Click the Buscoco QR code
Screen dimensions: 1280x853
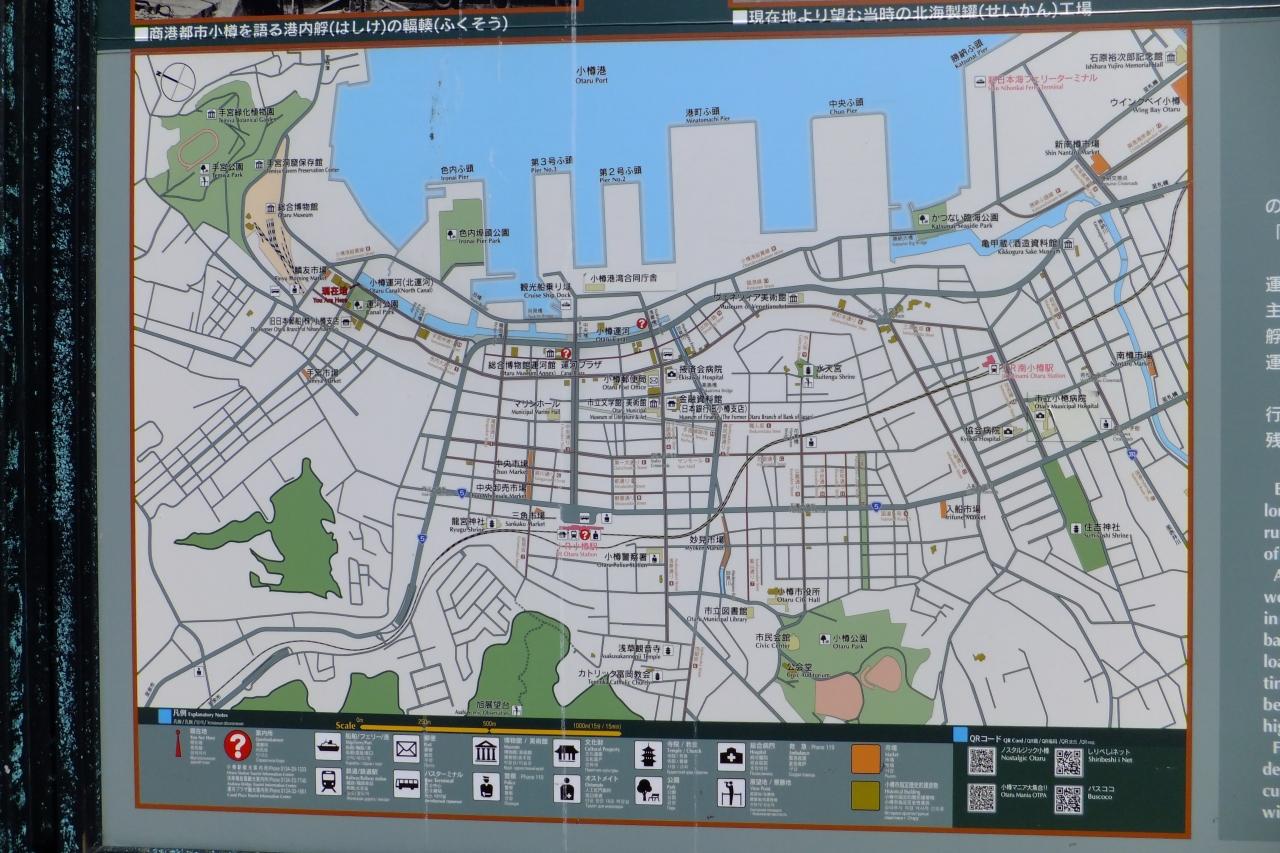[x=1068, y=799]
